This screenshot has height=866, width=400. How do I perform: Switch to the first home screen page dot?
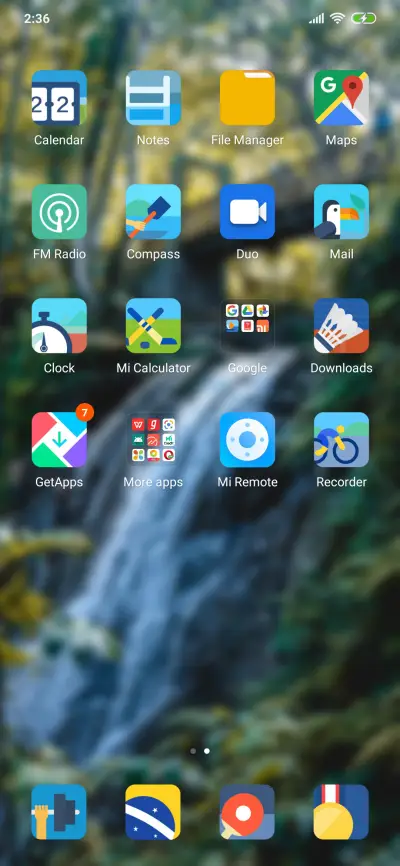[x=193, y=751]
